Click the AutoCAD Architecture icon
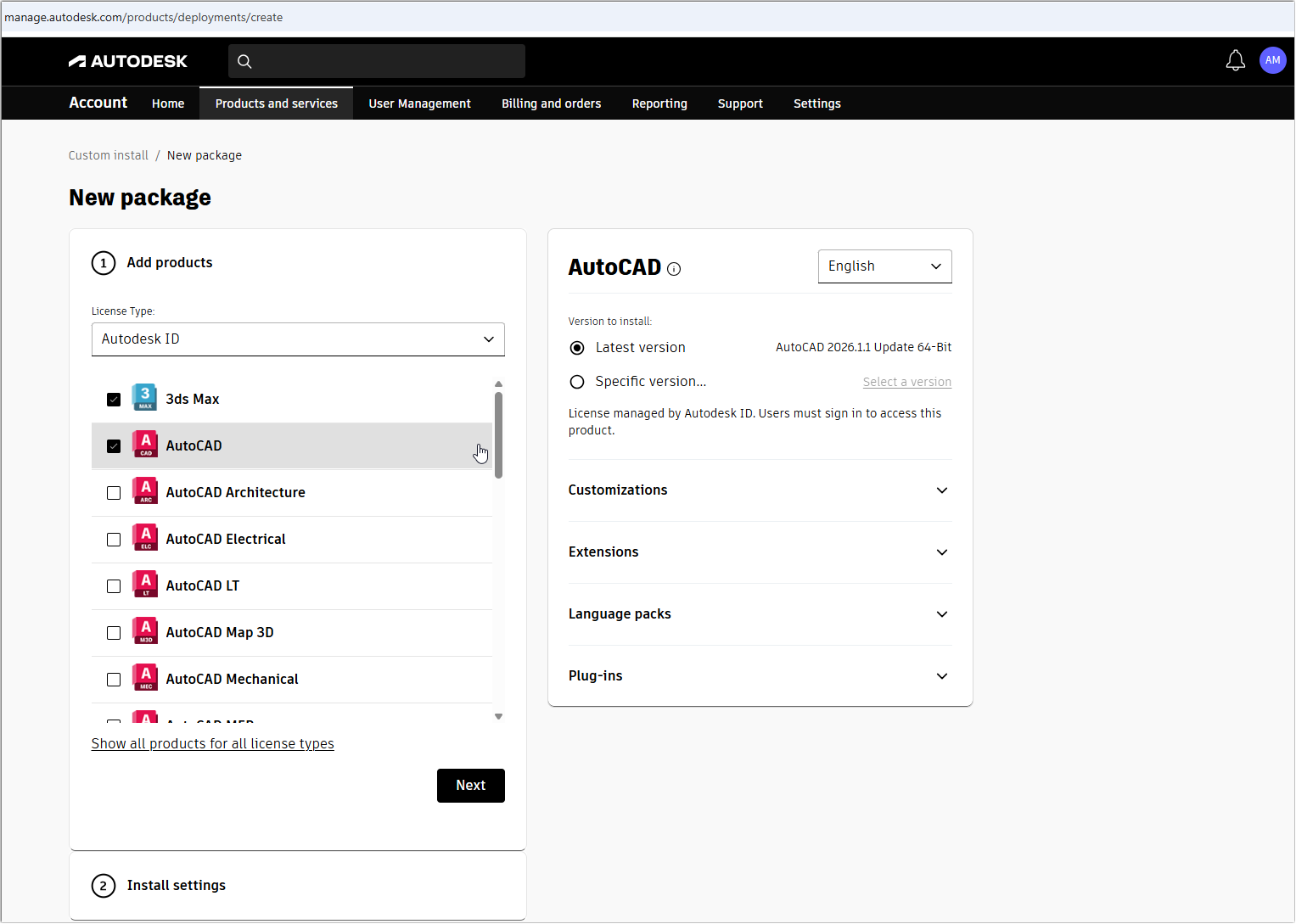The width and height of the screenshot is (1296, 924). click(x=144, y=490)
